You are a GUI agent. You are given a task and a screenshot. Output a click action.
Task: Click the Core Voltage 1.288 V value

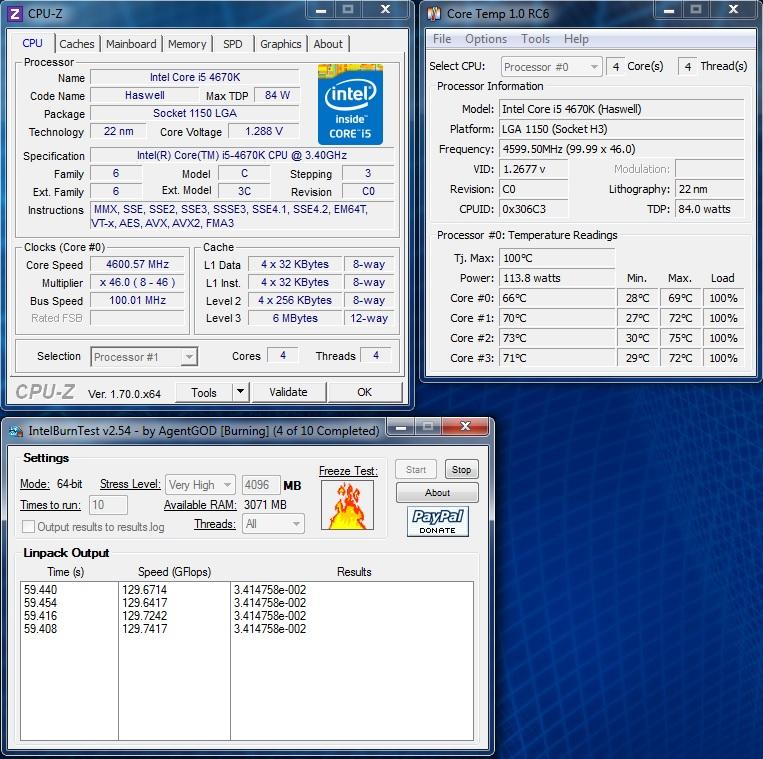pyautogui.click(x=264, y=131)
